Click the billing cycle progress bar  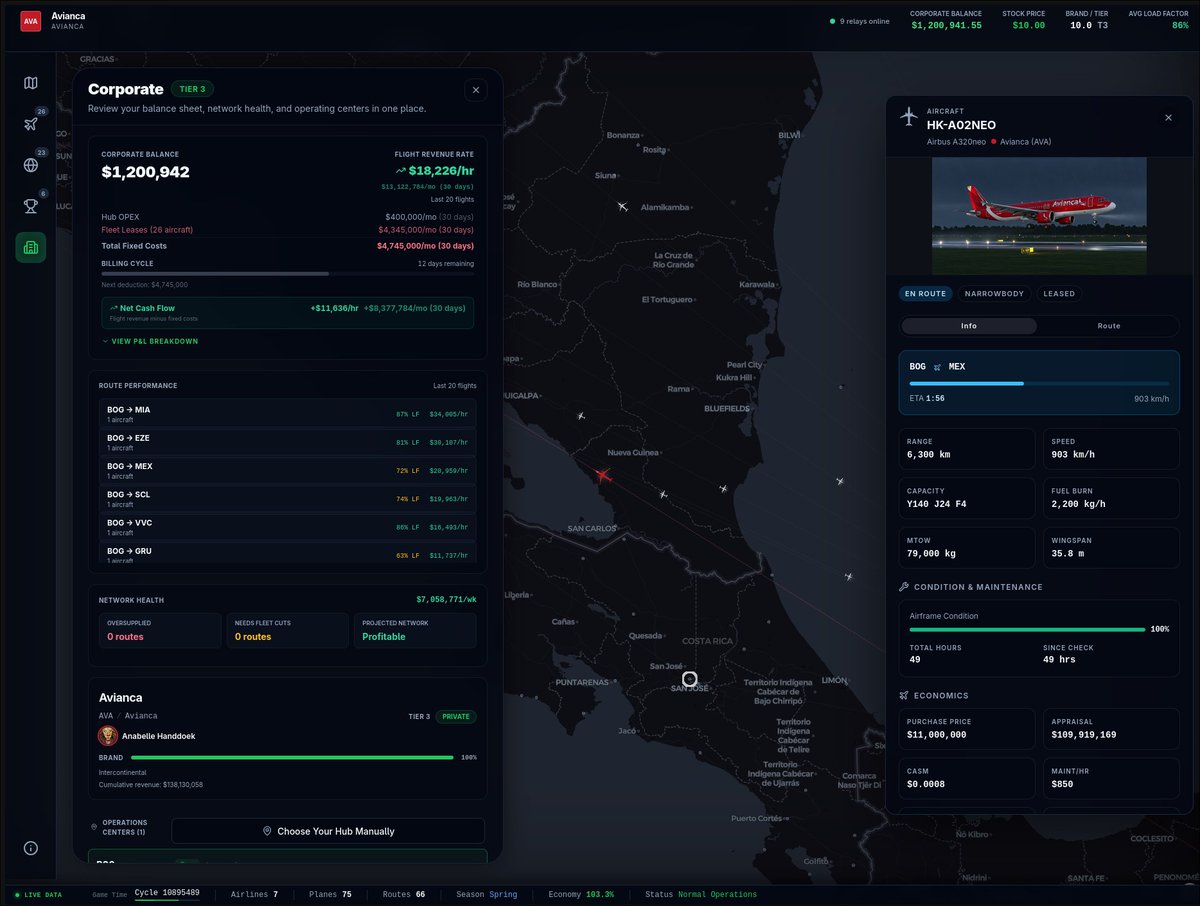[288, 273]
